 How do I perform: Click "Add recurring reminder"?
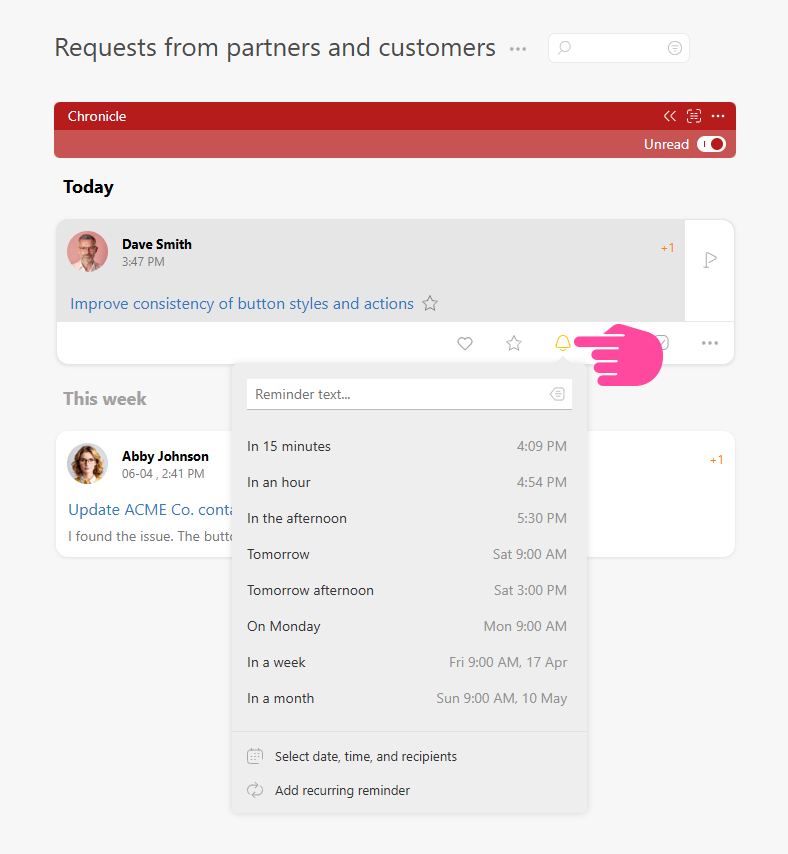342,790
